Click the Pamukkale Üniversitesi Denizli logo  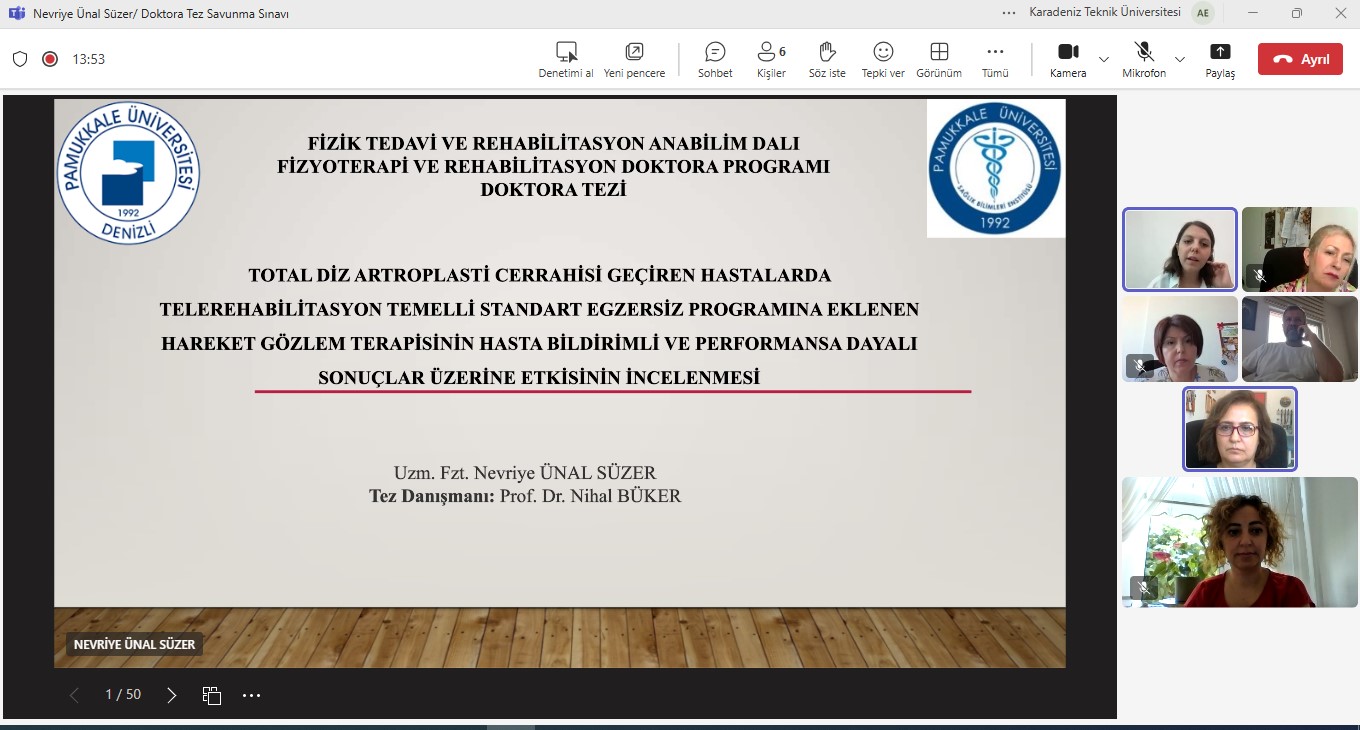pyautogui.click(x=128, y=172)
